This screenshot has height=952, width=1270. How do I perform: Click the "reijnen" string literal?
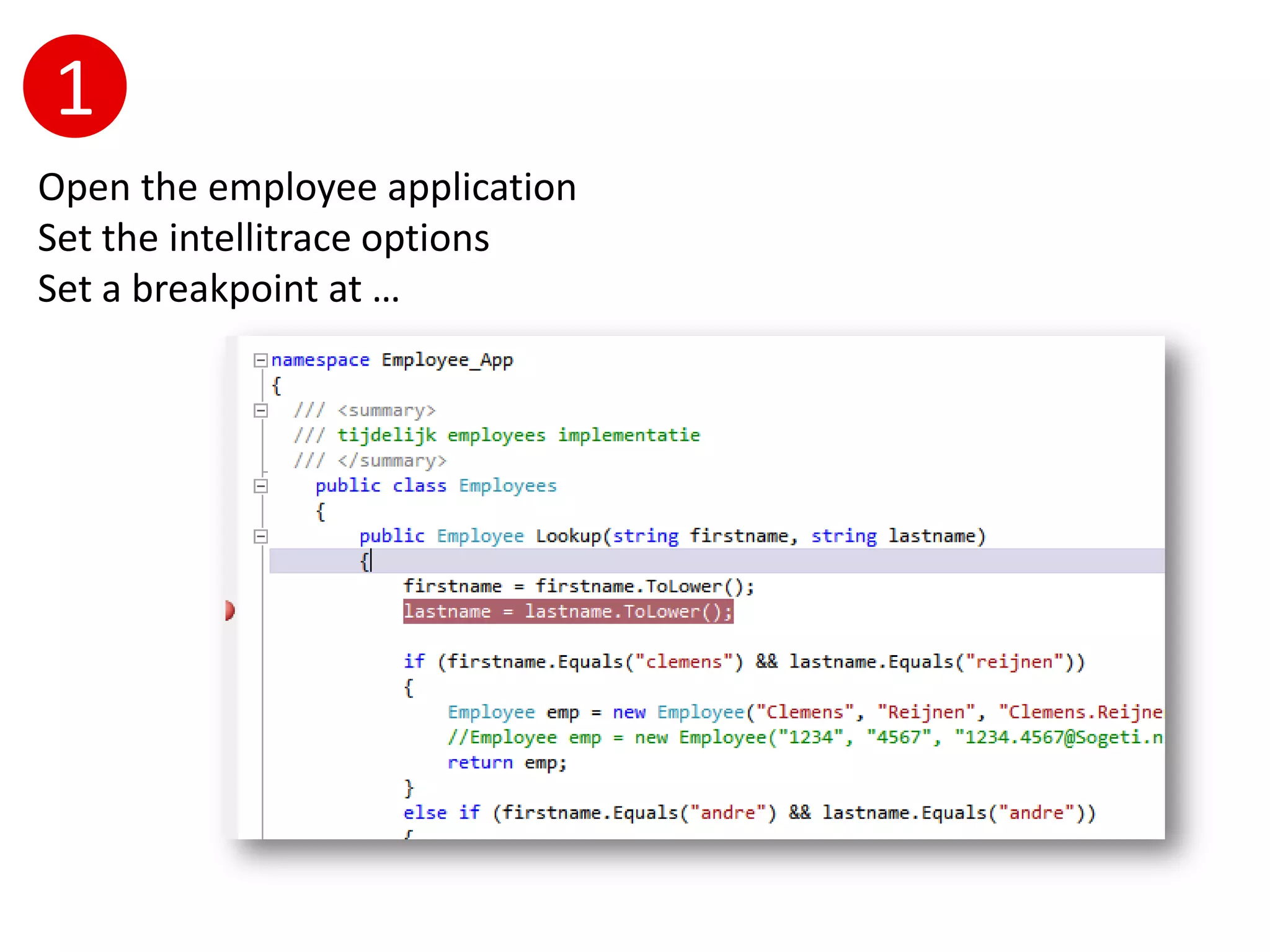click(1015, 662)
